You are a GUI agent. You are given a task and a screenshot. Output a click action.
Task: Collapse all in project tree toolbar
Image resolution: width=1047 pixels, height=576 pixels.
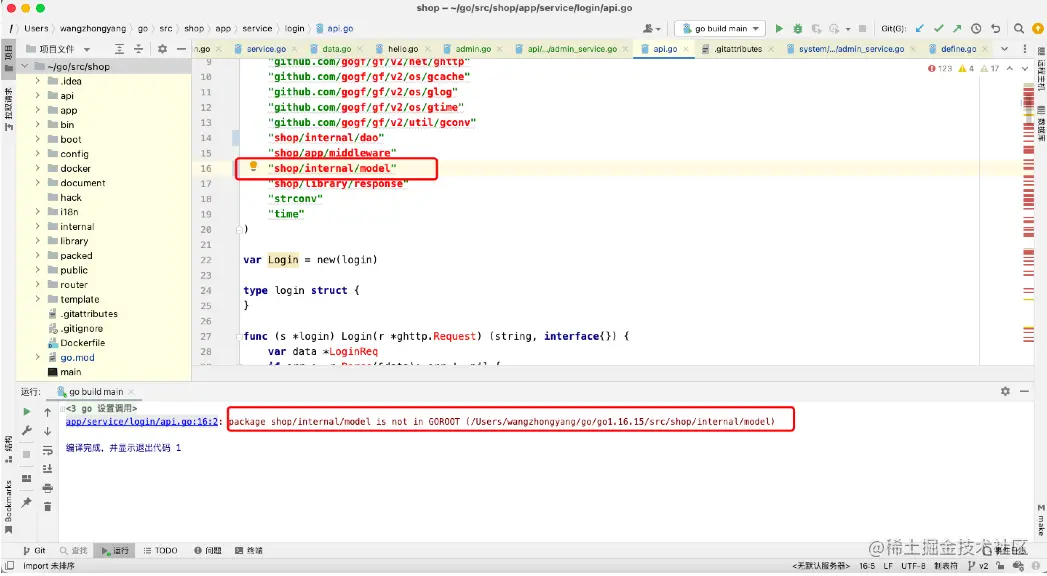138,49
